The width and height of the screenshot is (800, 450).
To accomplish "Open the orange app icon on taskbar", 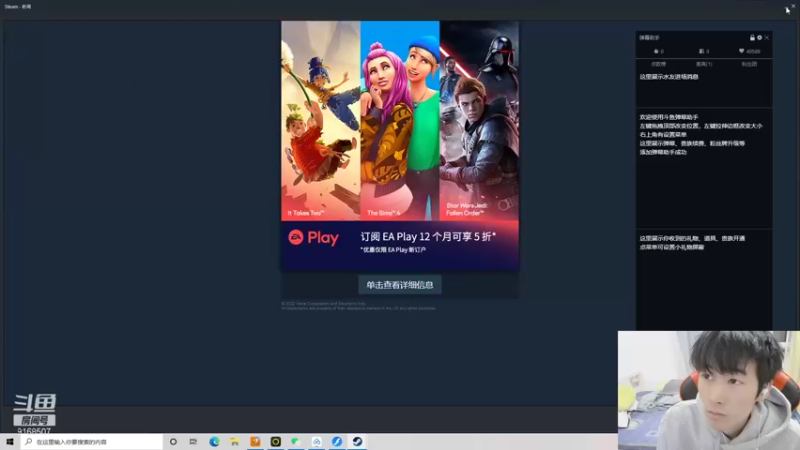I will (x=255, y=442).
